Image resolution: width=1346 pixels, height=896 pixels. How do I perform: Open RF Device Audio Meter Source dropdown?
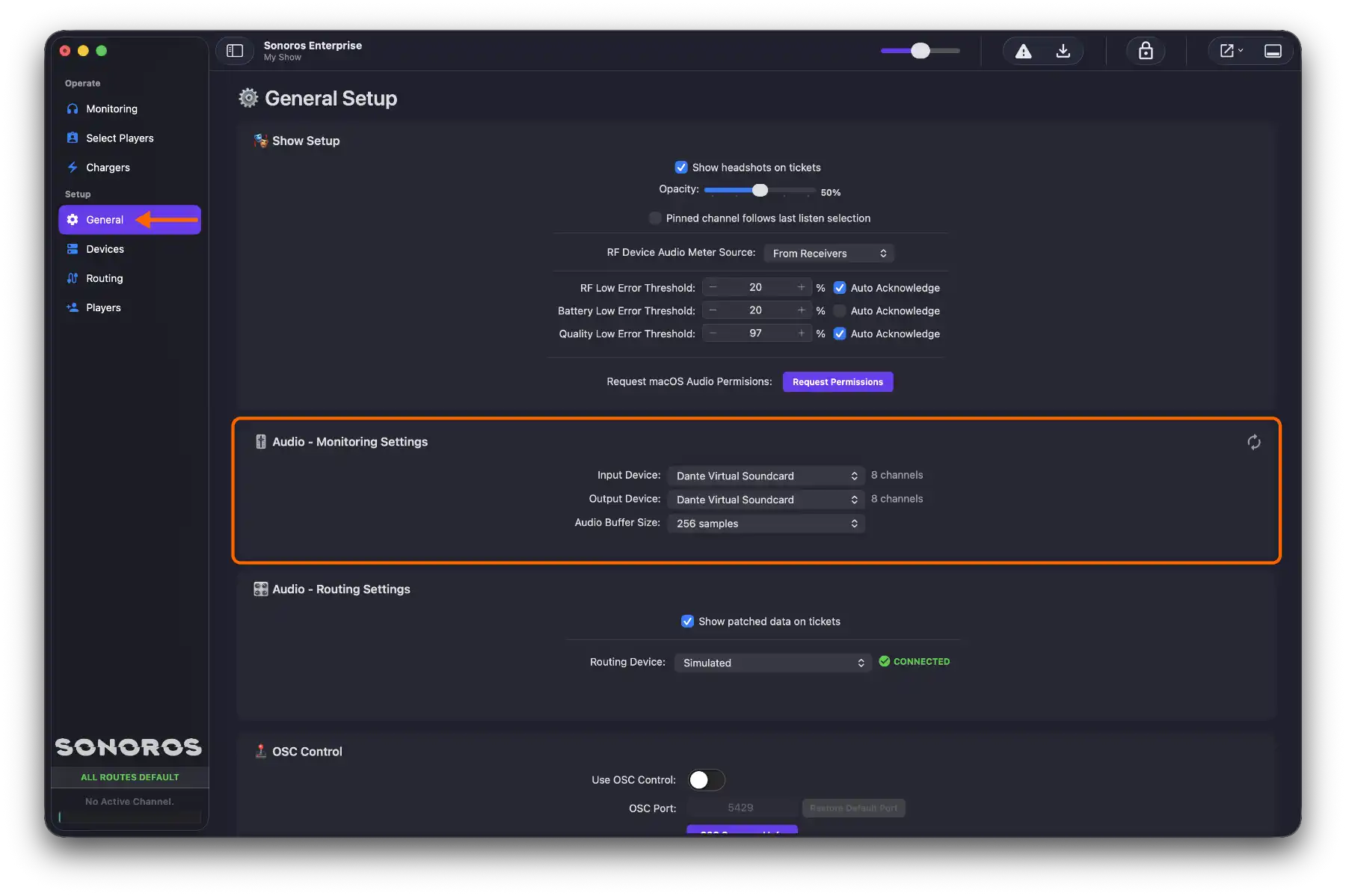pos(829,254)
